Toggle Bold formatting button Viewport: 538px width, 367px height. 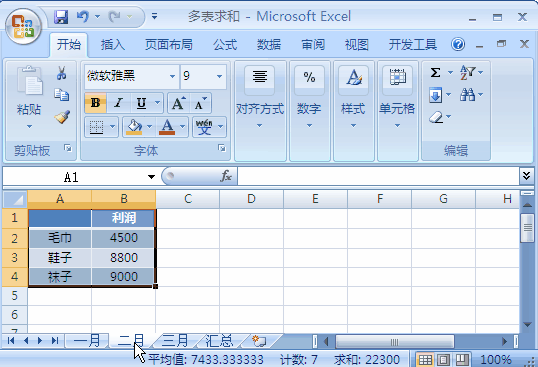(95, 103)
